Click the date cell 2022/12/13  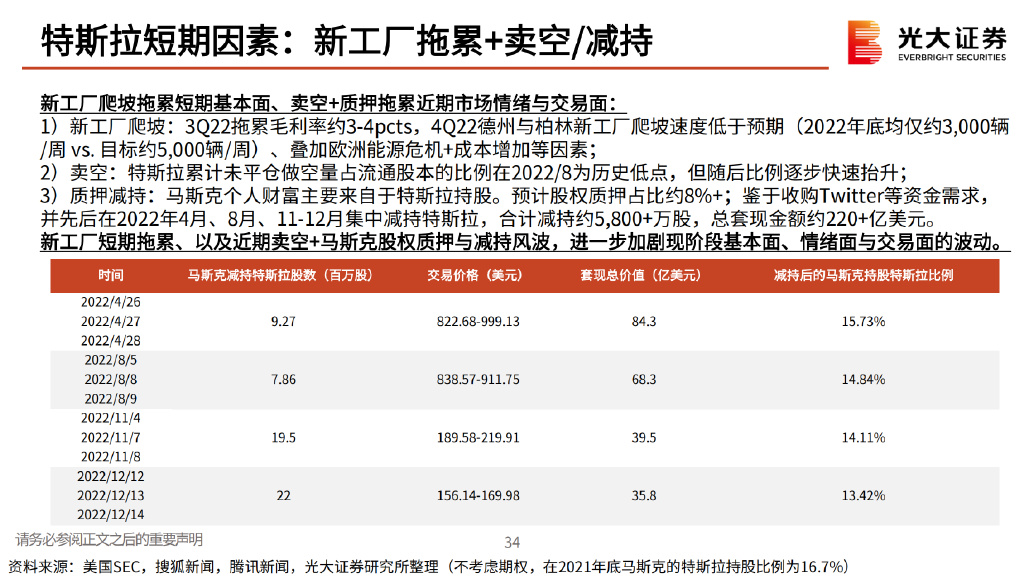[x=110, y=496]
